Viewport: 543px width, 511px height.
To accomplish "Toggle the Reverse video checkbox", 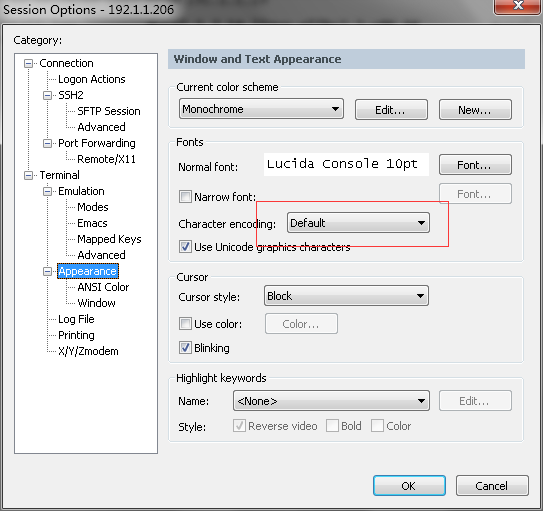I will click(239, 426).
